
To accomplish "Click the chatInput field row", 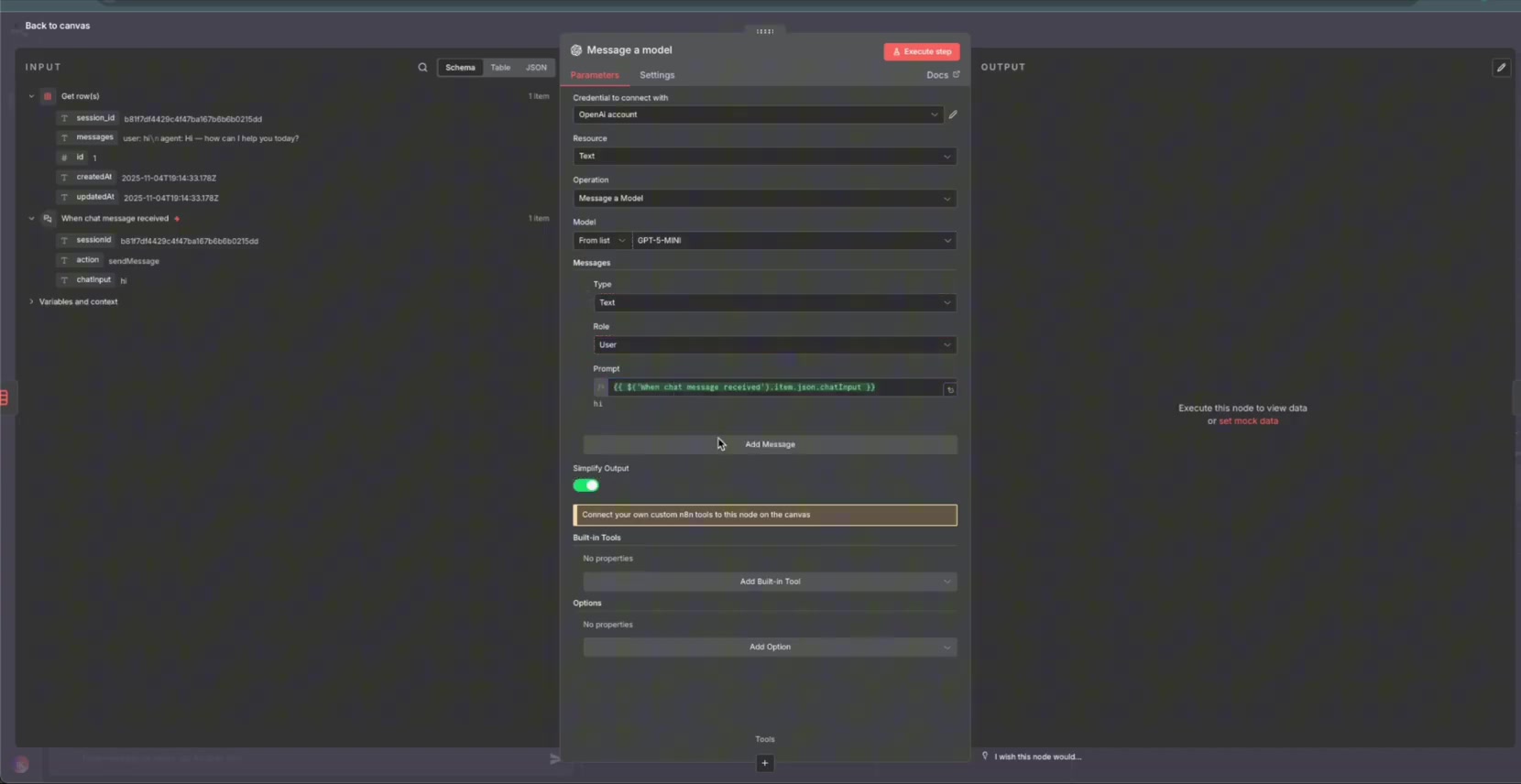I will [x=93, y=280].
